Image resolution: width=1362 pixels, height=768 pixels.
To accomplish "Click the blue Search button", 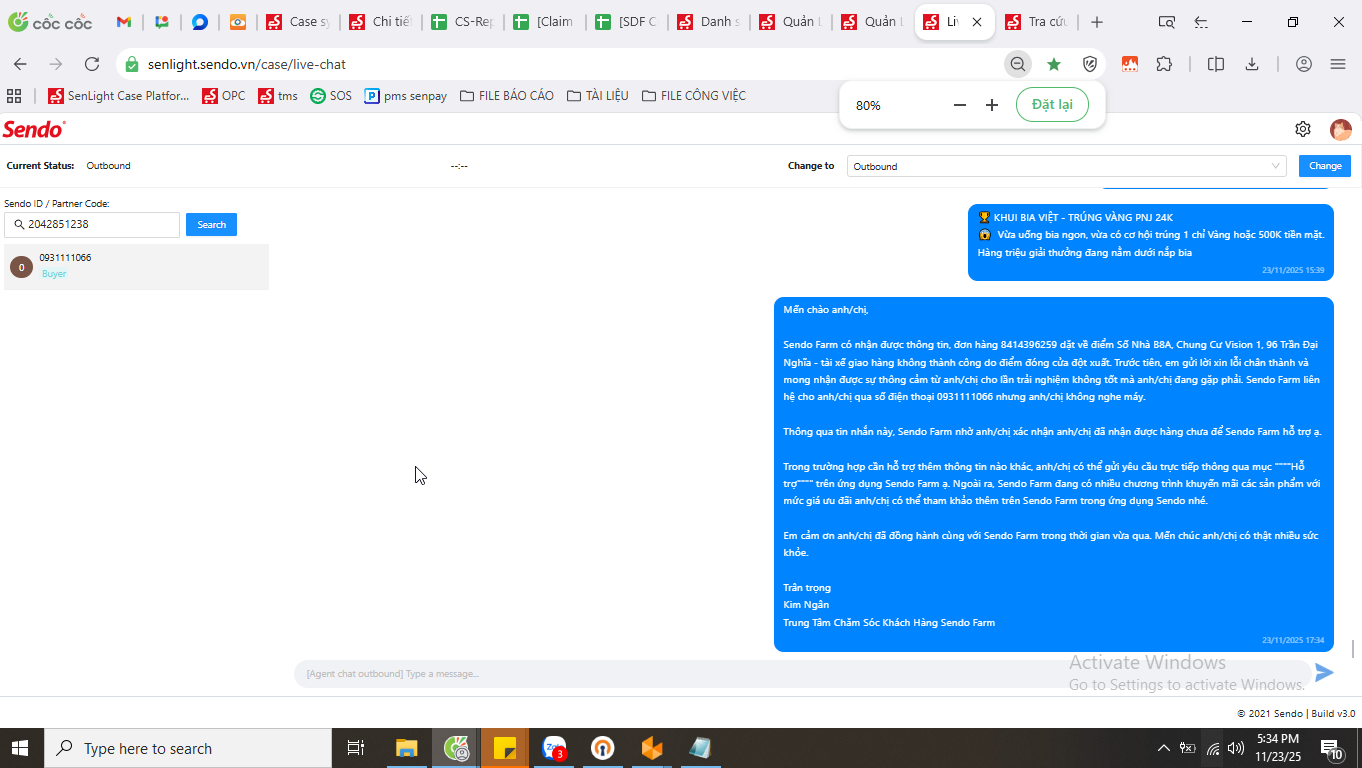I will (211, 224).
